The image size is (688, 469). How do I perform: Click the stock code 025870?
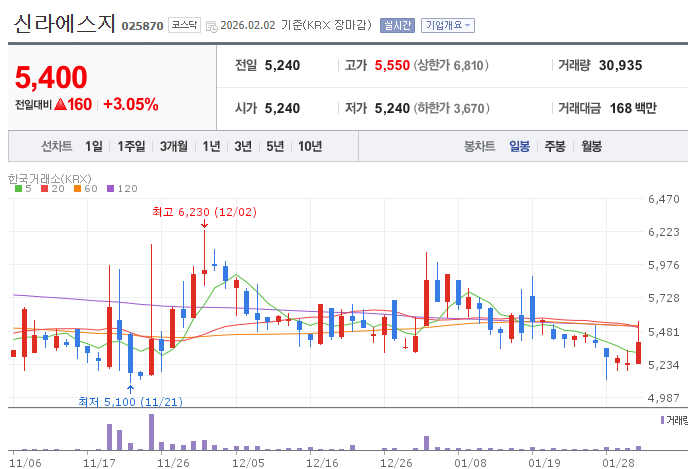[142, 26]
